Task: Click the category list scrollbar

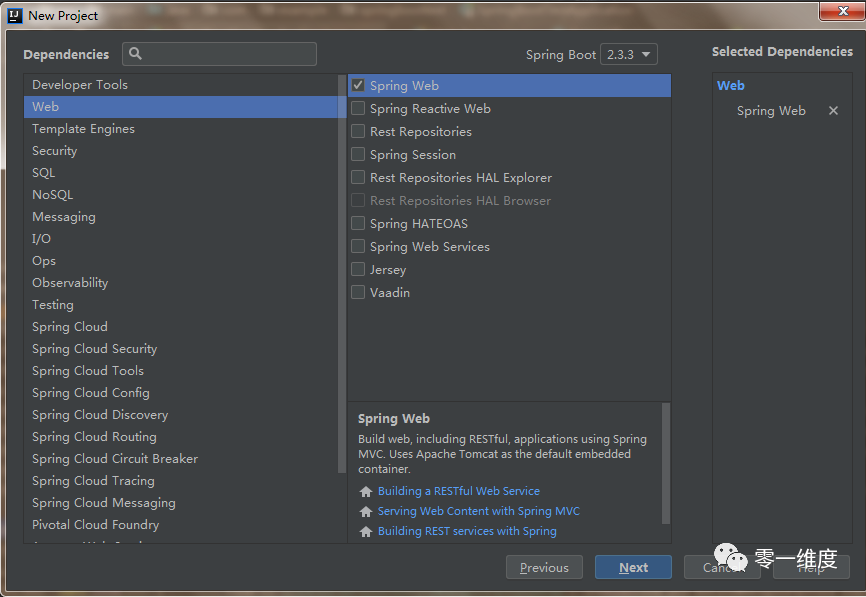Action: click(342, 273)
